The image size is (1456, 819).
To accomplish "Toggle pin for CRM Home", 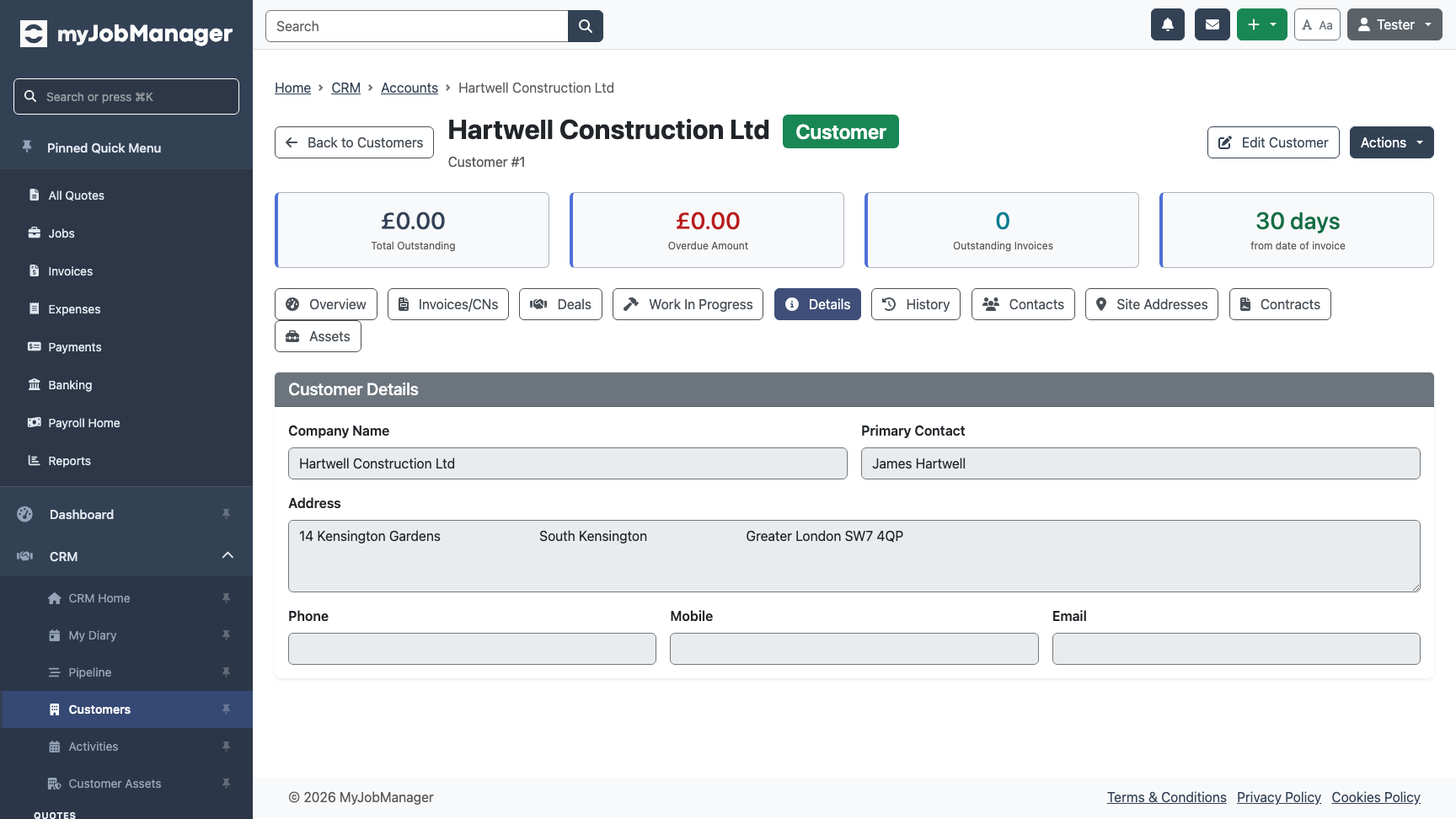I will pyautogui.click(x=226, y=598).
